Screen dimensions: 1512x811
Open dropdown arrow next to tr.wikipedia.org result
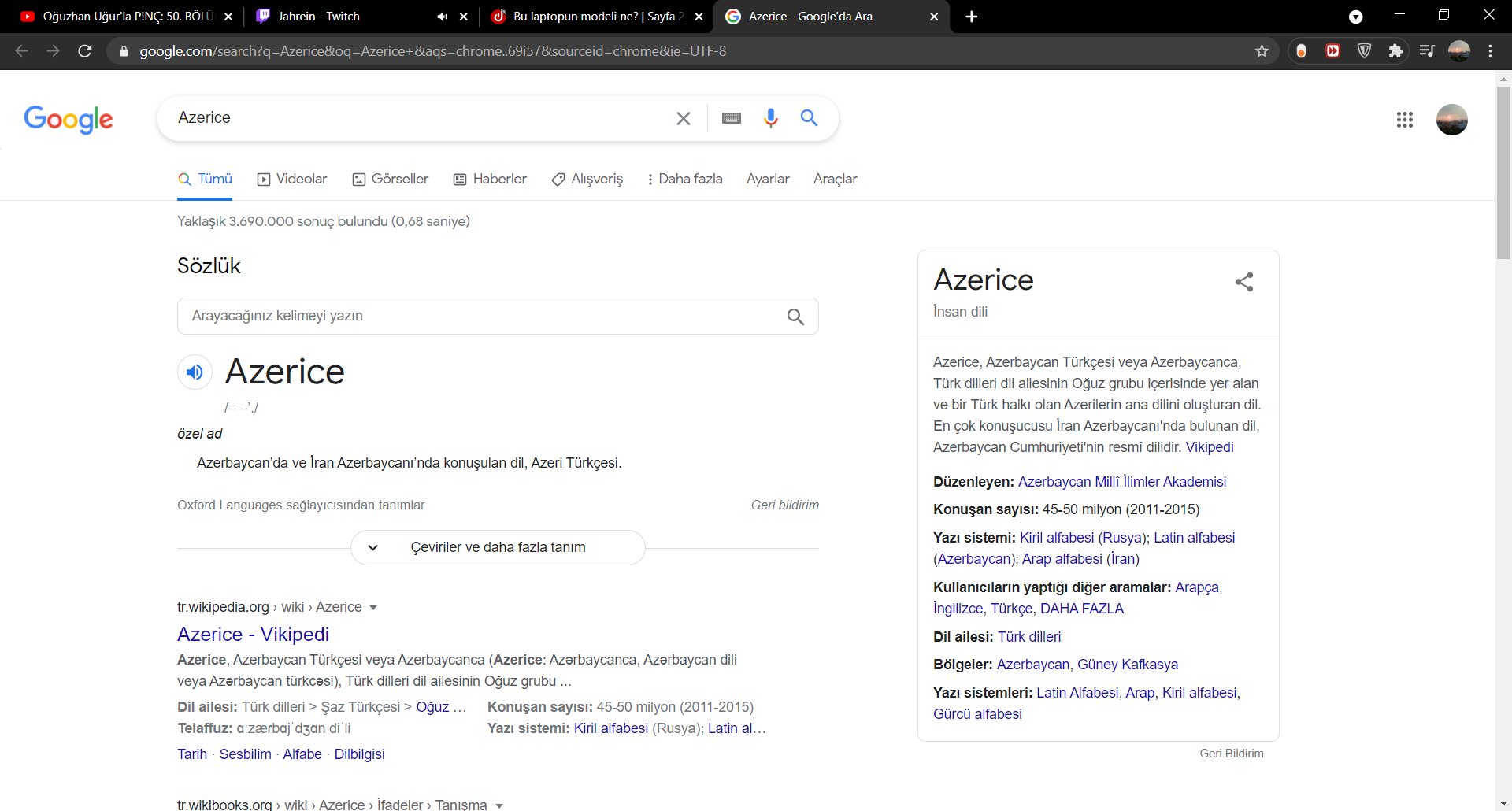click(373, 608)
